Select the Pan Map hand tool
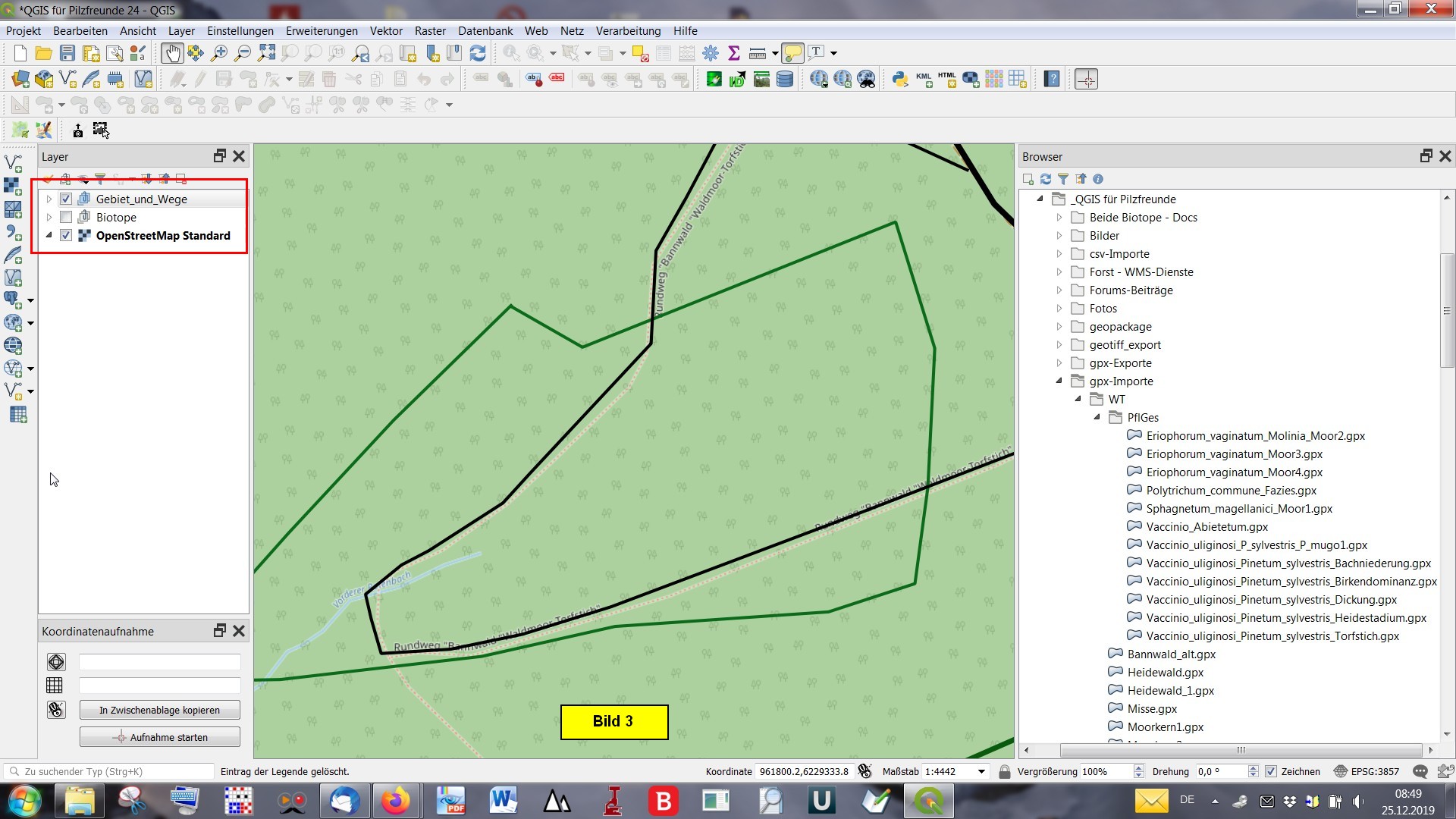Image resolution: width=1456 pixels, height=819 pixels. (x=172, y=53)
